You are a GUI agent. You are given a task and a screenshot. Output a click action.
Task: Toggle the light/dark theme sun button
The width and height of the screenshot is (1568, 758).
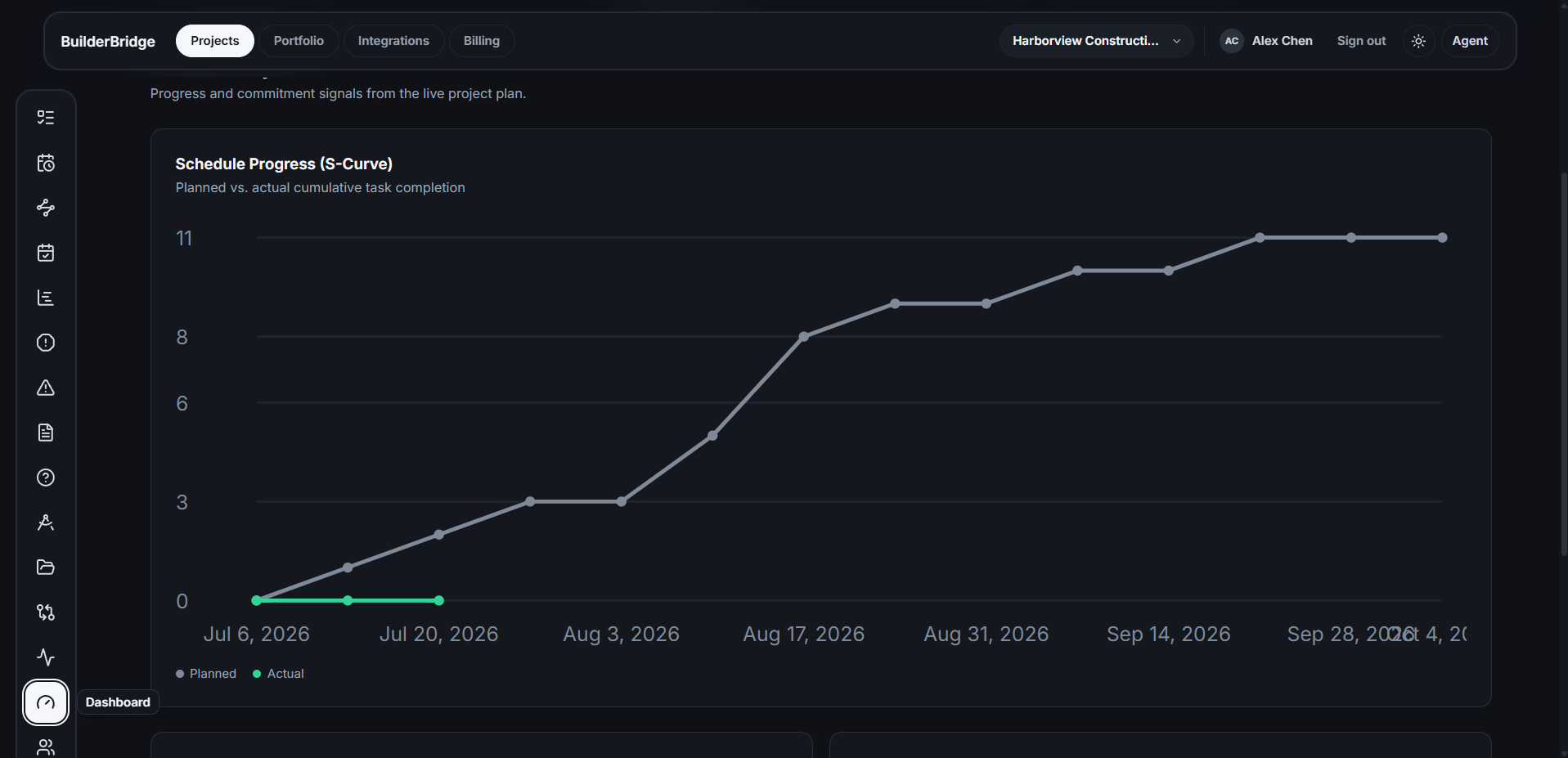(x=1418, y=41)
